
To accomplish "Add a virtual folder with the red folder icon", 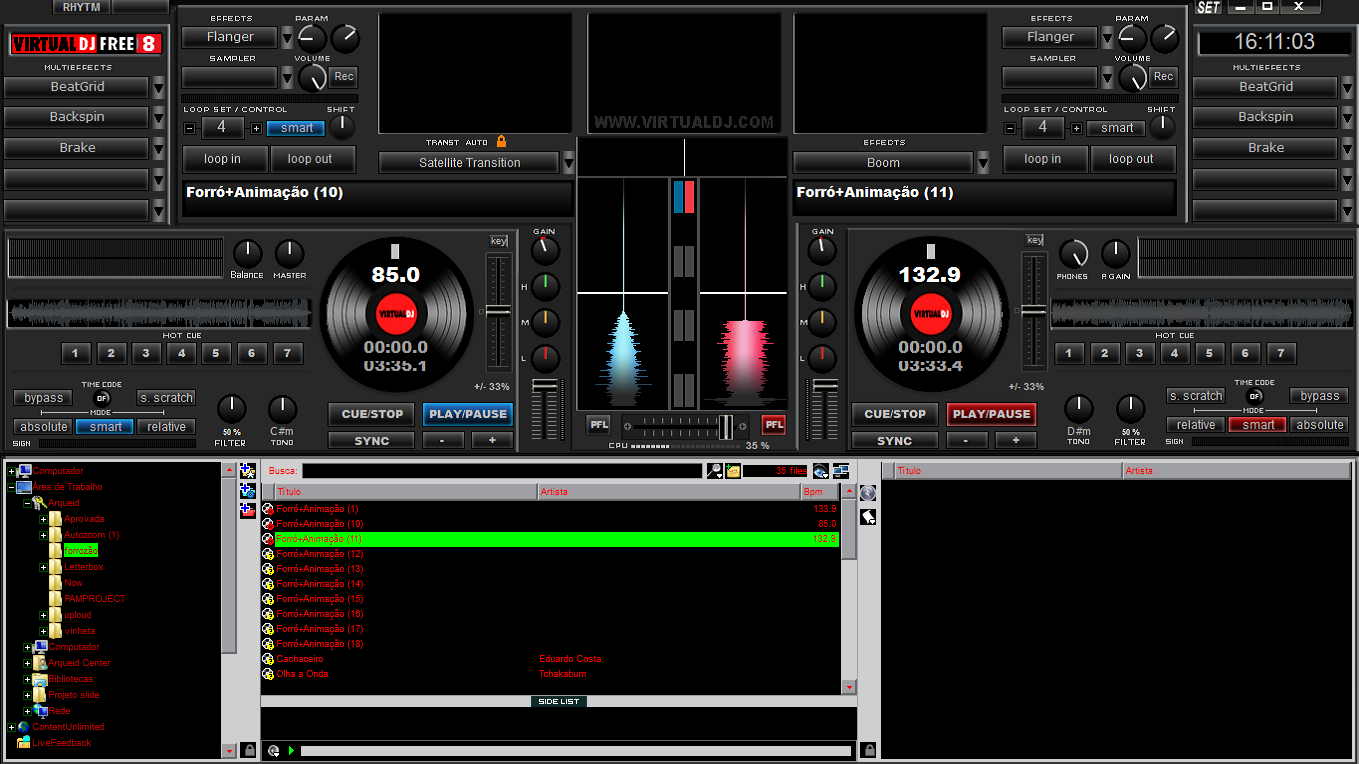I will (248, 510).
